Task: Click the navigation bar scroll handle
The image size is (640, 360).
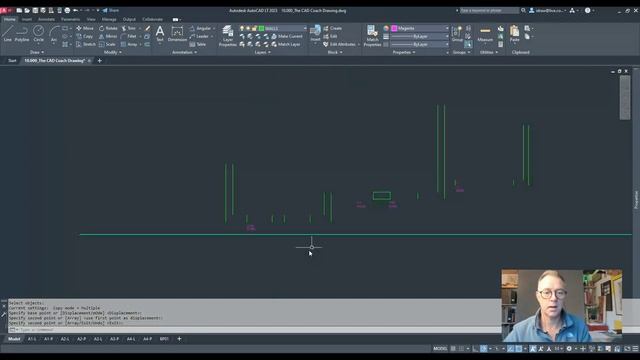Action: tap(624, 97)
